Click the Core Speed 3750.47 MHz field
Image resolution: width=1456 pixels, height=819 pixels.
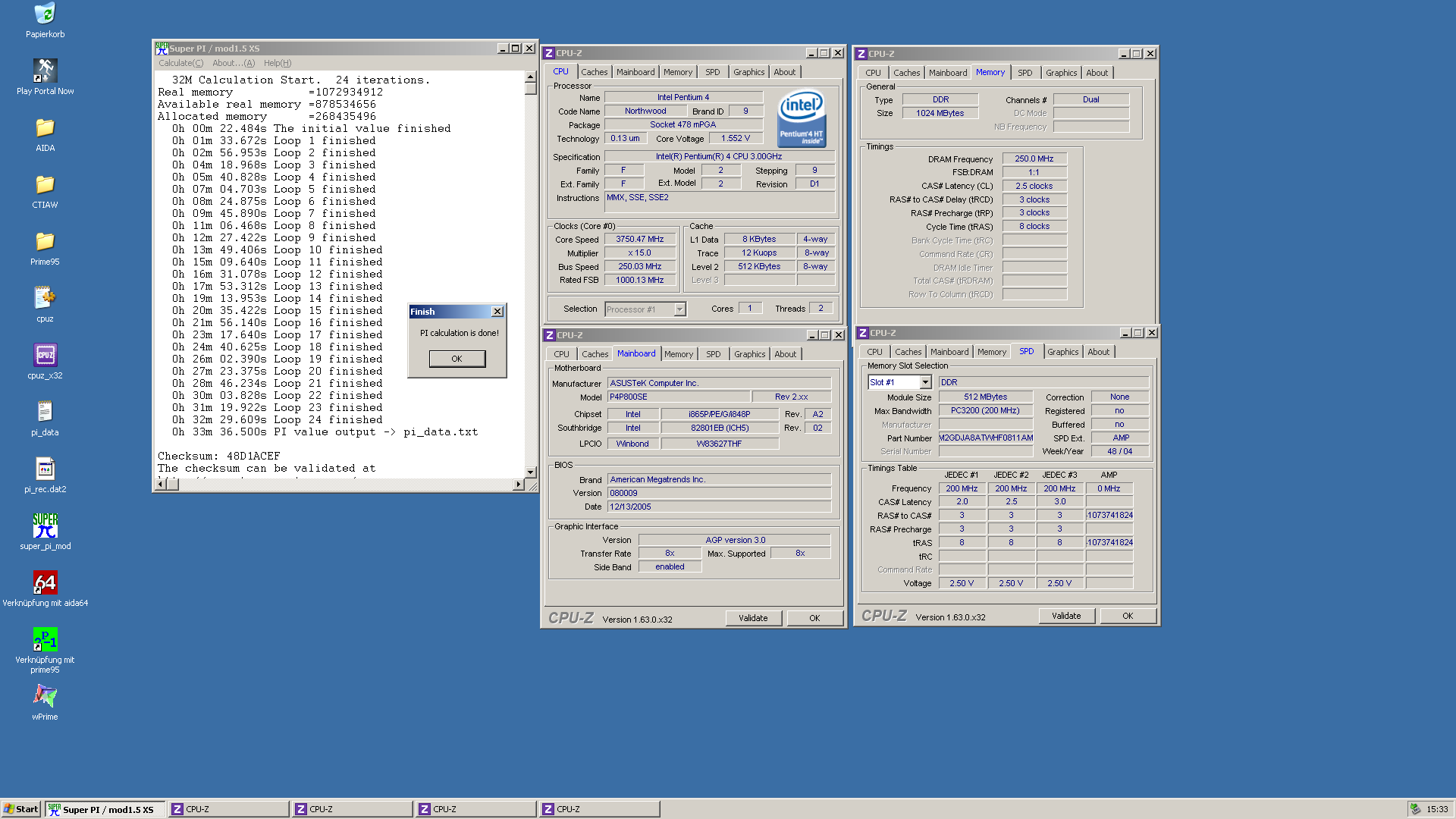tap(639, 240)
